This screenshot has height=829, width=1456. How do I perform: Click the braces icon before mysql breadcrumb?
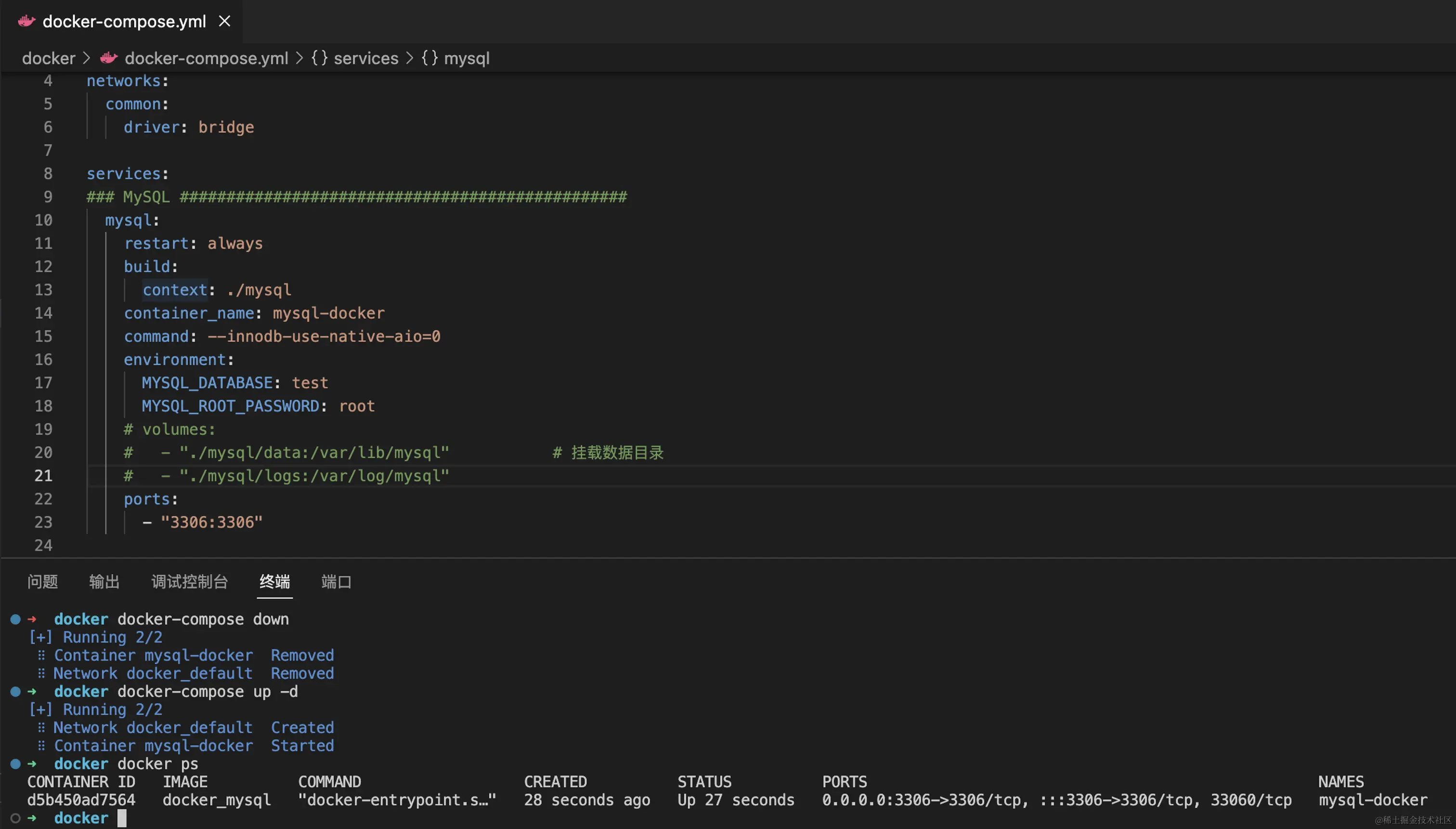point(429,58)
